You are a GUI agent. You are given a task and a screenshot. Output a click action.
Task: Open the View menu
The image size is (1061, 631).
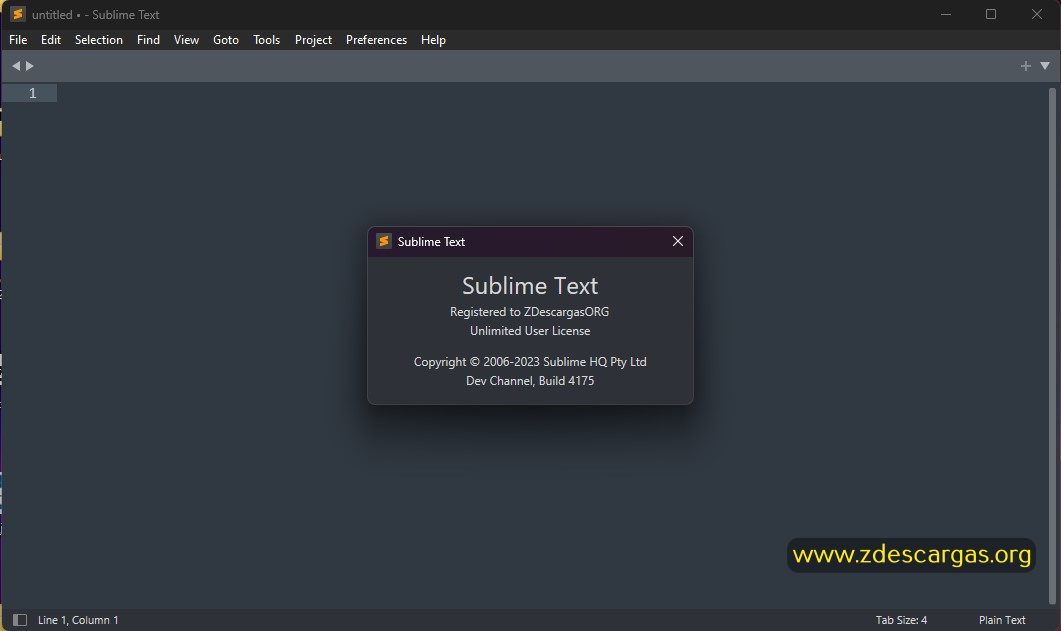(x=186, y=40)
